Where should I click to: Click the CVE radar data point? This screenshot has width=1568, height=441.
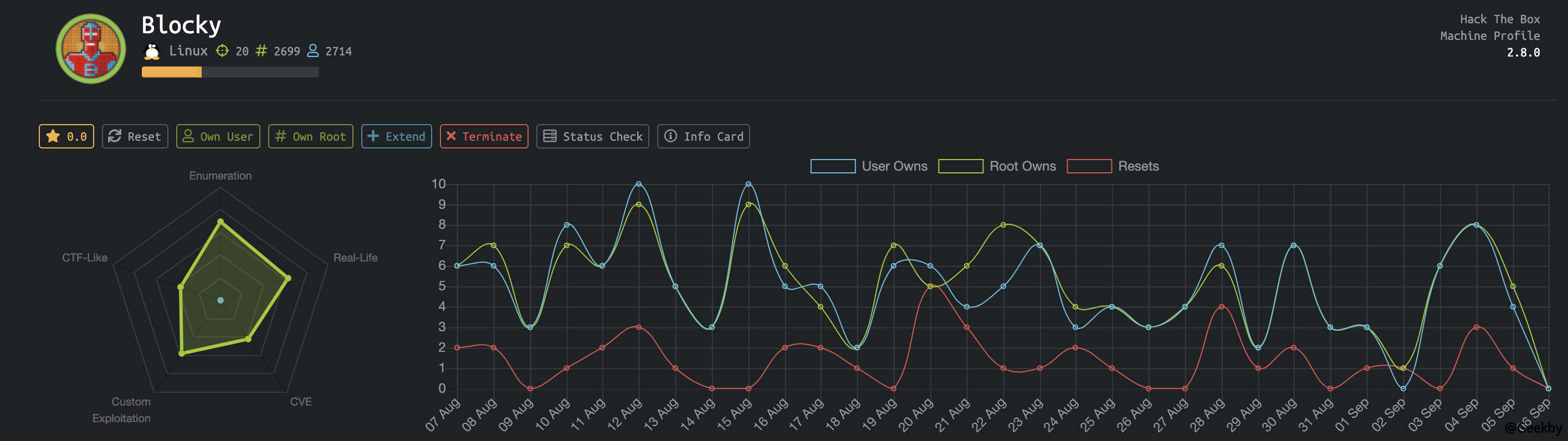coord(248,339)
